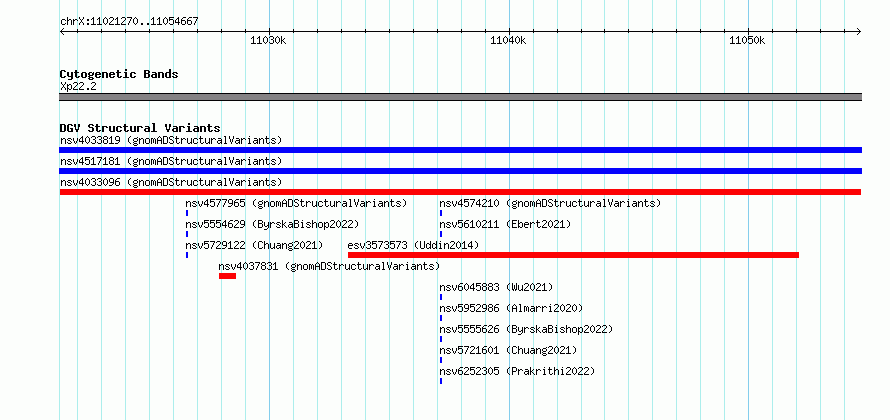Viewport: 890px width, 420px height.
Task: Click the small blue marker under nsv5555626
Action: [440, 339]
